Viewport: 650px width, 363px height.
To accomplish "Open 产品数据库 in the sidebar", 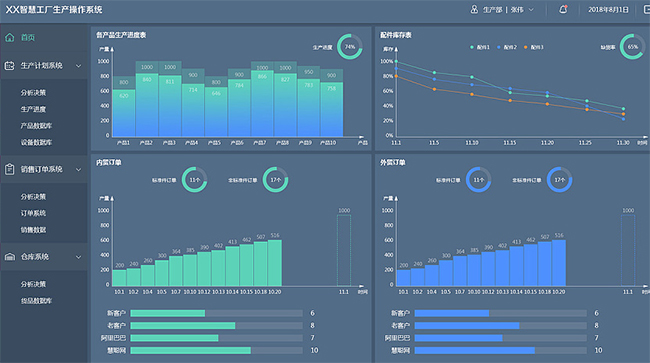I will (36, 126).
